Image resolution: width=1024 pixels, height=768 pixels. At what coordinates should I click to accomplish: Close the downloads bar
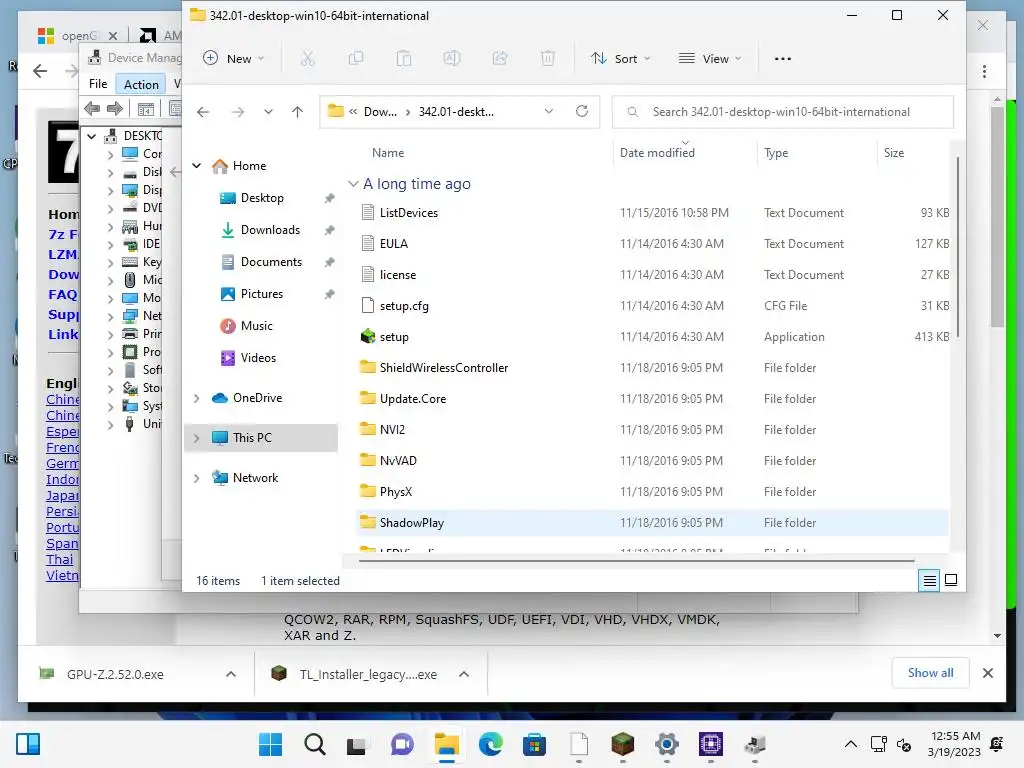(x=987, y=673)
